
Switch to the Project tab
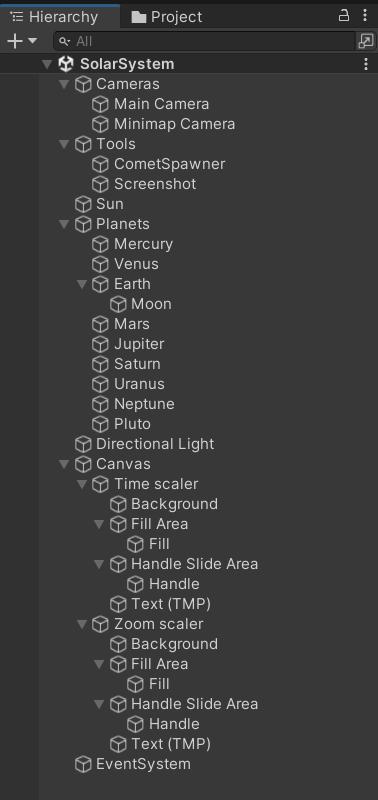pos(167,17)
